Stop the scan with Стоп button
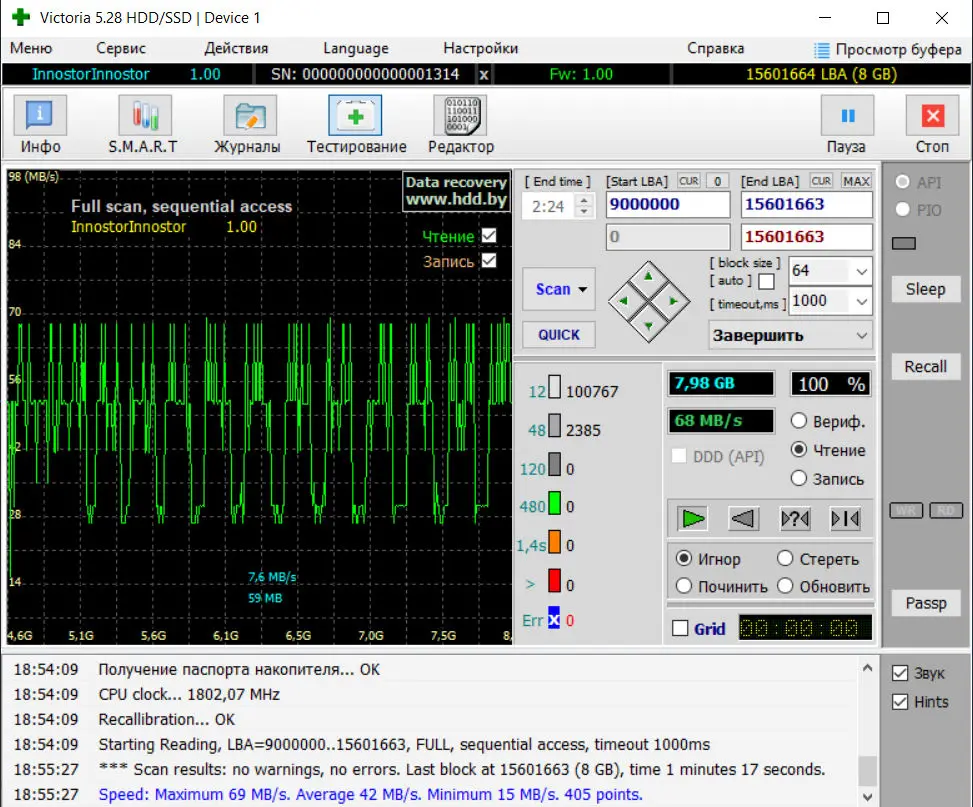 click(932, 125)
